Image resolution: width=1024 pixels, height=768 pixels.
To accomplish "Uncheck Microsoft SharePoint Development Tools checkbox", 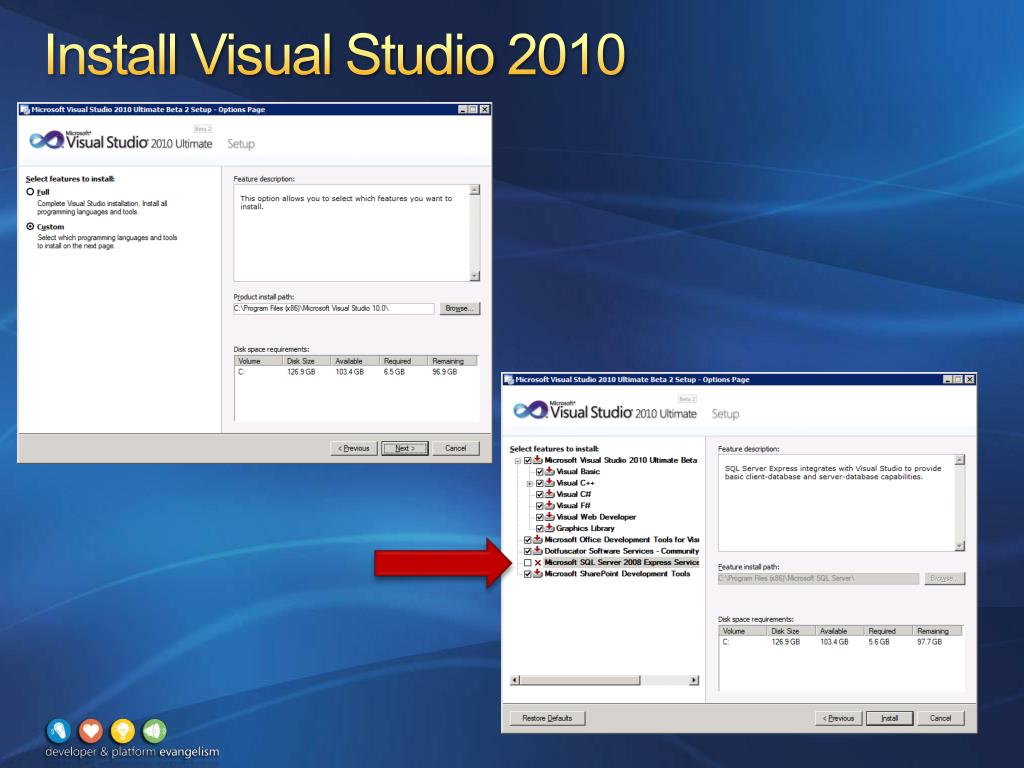I will point(528,574).
